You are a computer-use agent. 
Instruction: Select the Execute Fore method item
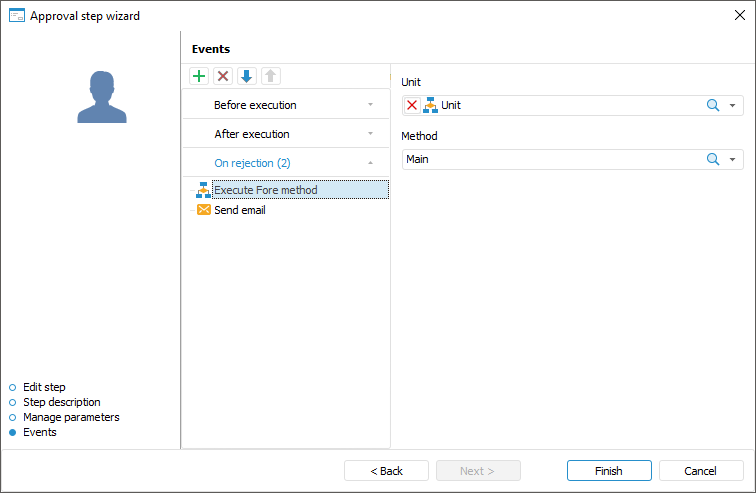266,190
